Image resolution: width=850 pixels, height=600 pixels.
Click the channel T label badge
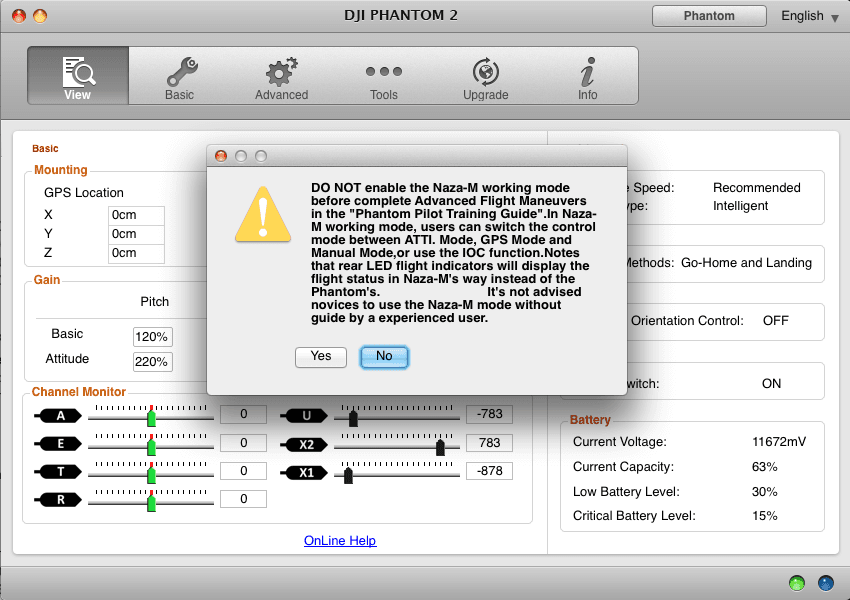pos(58,472)
